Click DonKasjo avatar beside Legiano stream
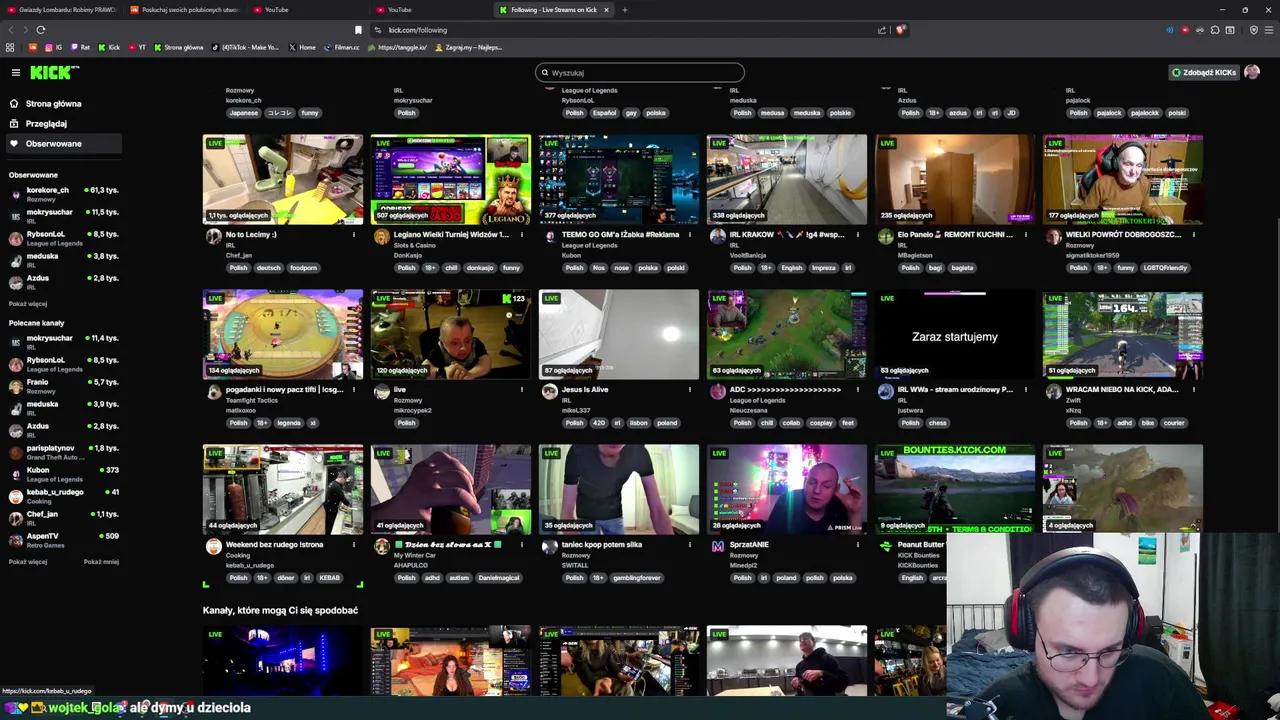 [x=381, y=237]
